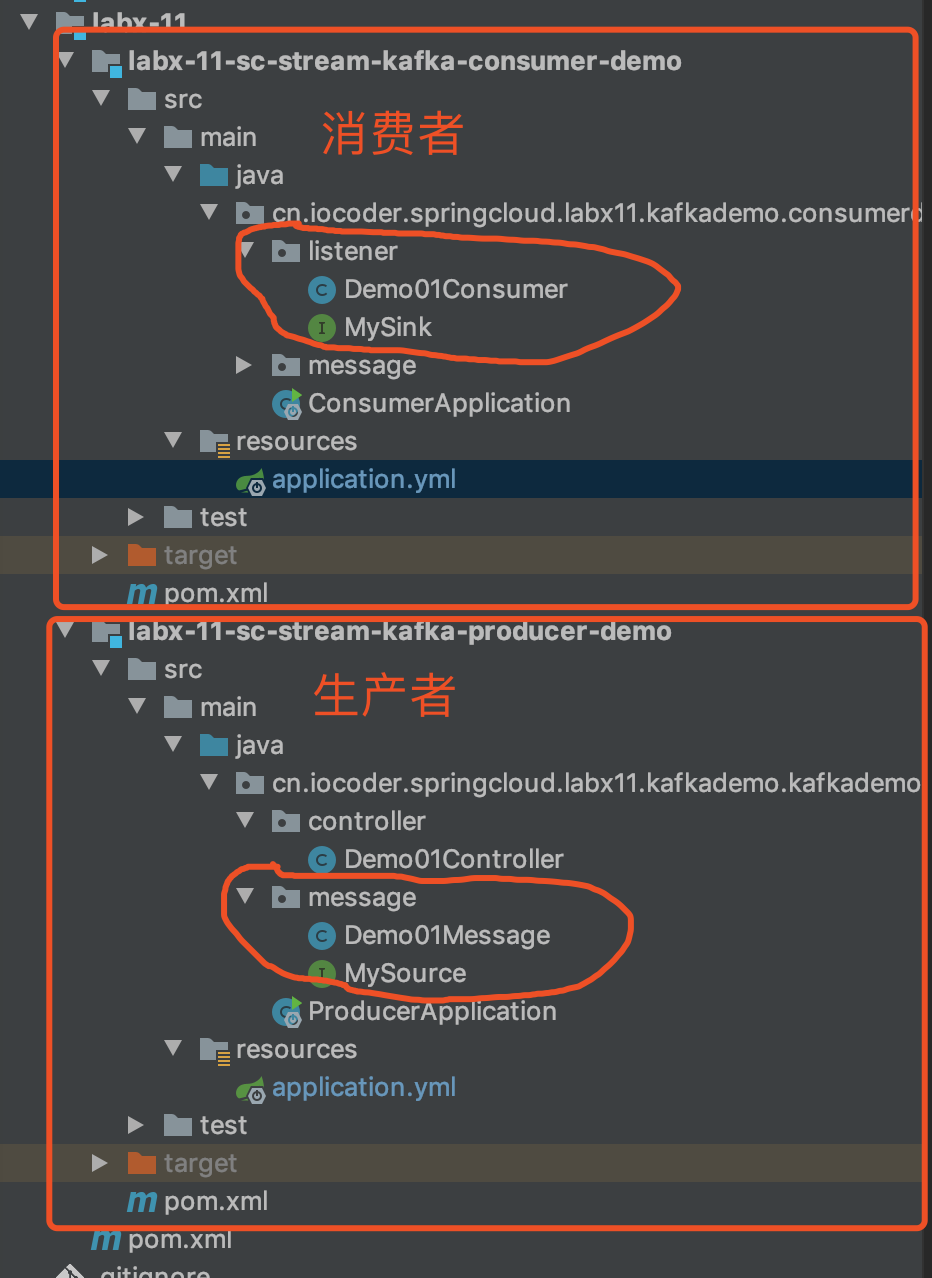This screenshot has width=932, height=1278.
Task: Click the orange target folder icon in producer
Action: pyautogui.click(x=142, y=1164)
